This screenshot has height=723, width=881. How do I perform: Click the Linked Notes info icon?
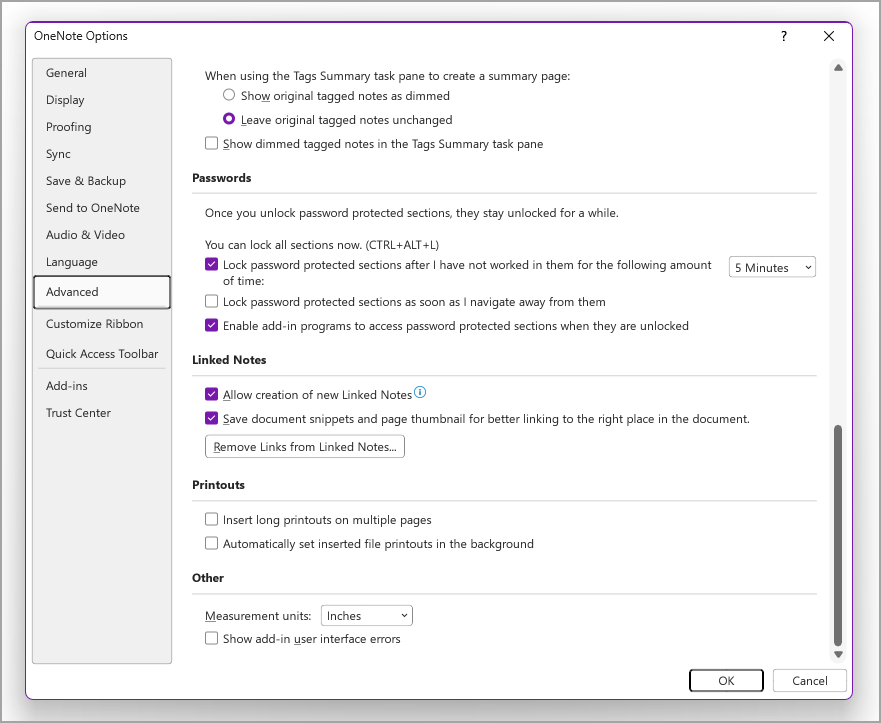(x=419, y=393)
